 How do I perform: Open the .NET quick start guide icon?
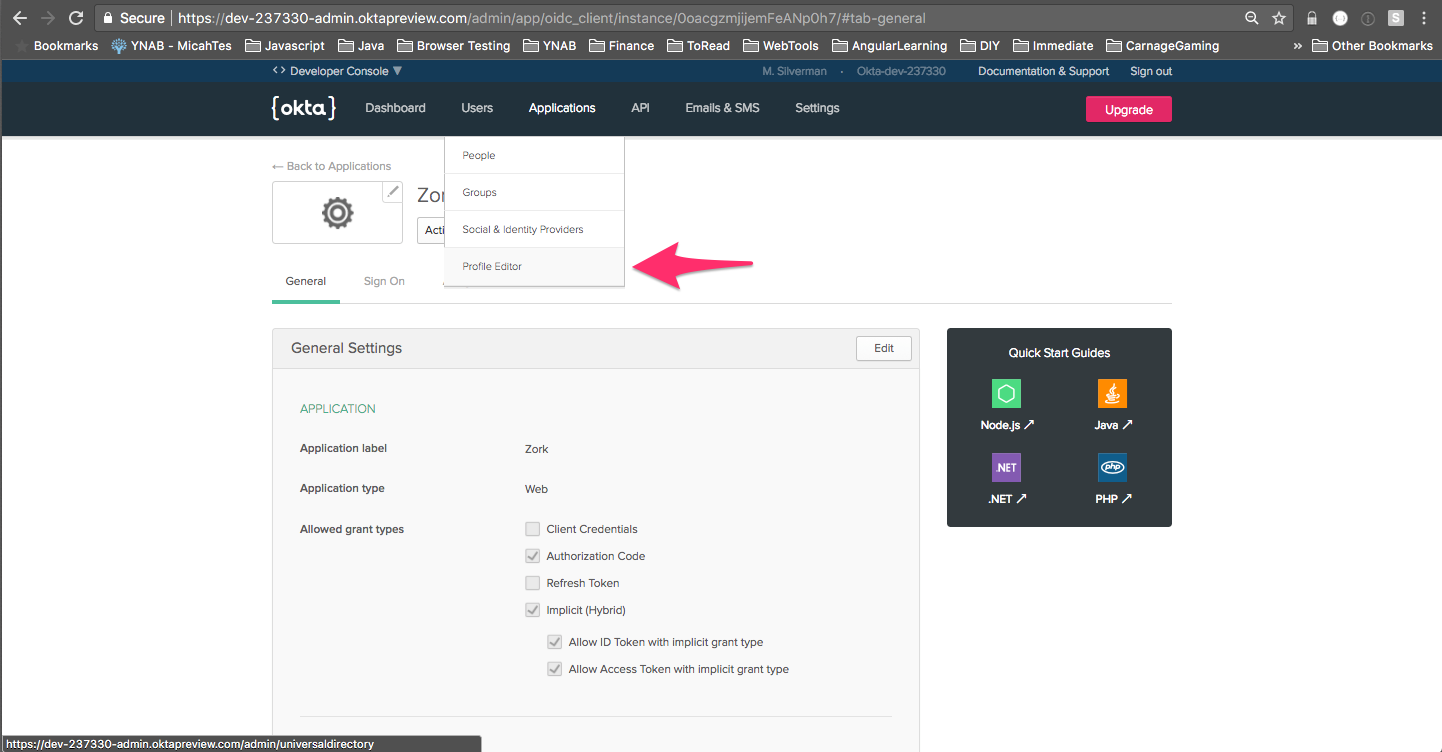point(1006,467)
